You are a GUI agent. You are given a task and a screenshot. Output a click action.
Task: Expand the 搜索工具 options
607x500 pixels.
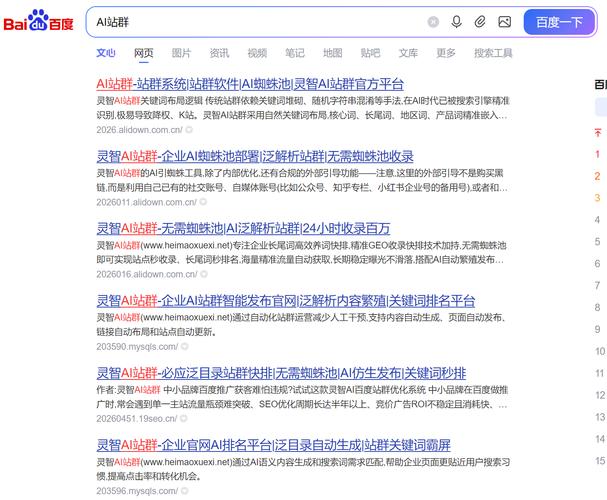coord(493,53)
